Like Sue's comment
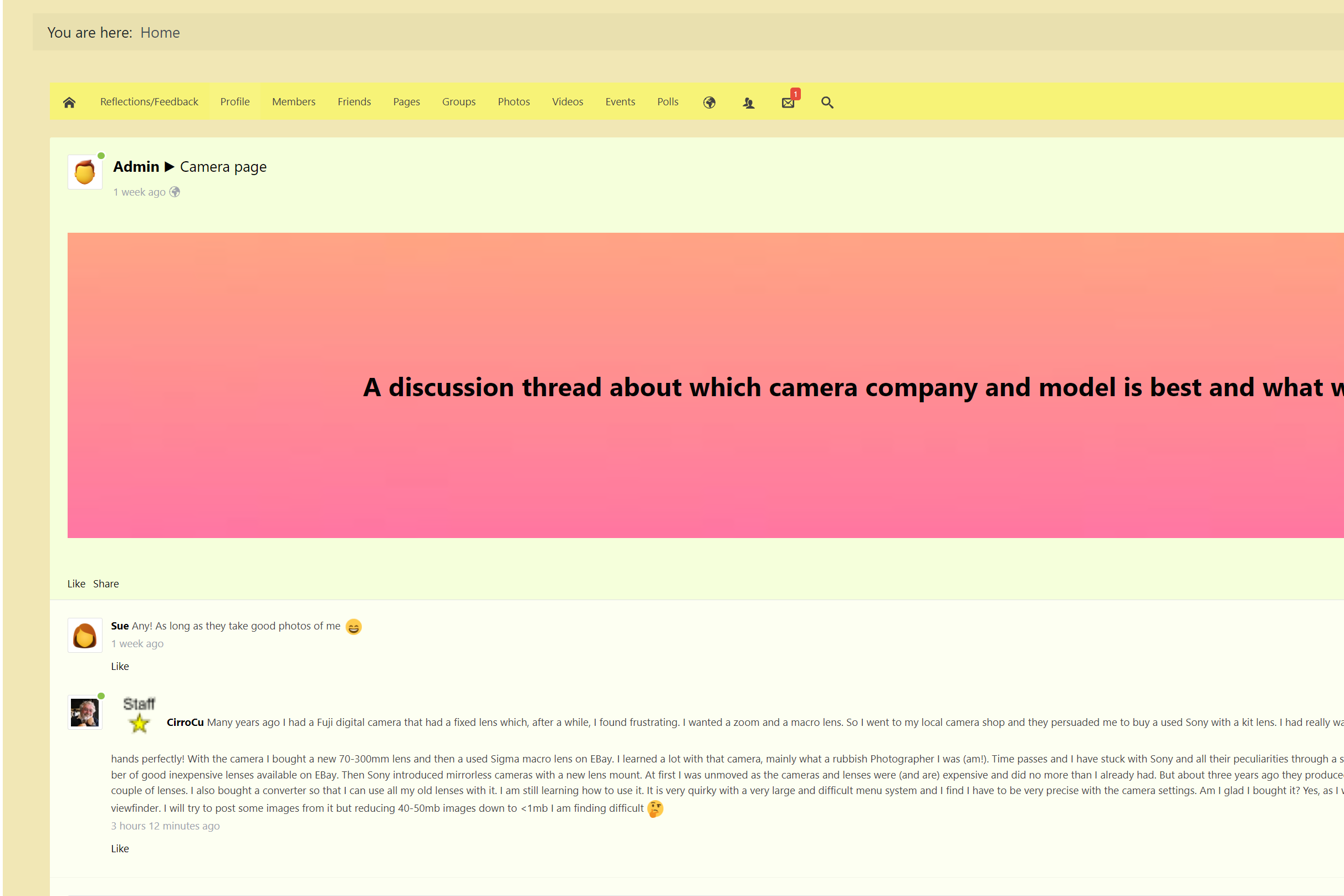Viewport: 1344px width, 896px height. pyautogui.click(x=119, y=666)
